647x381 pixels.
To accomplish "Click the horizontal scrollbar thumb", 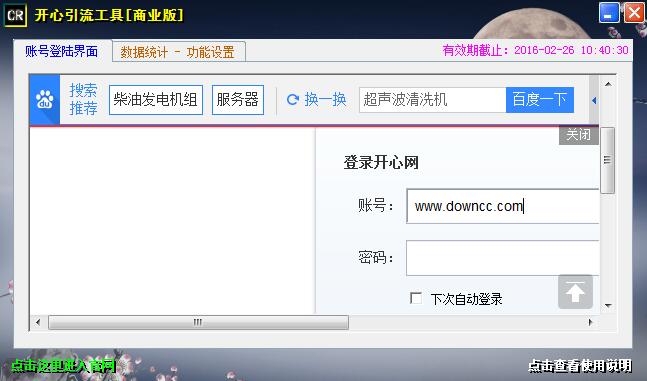I will [x=198, y=322].
